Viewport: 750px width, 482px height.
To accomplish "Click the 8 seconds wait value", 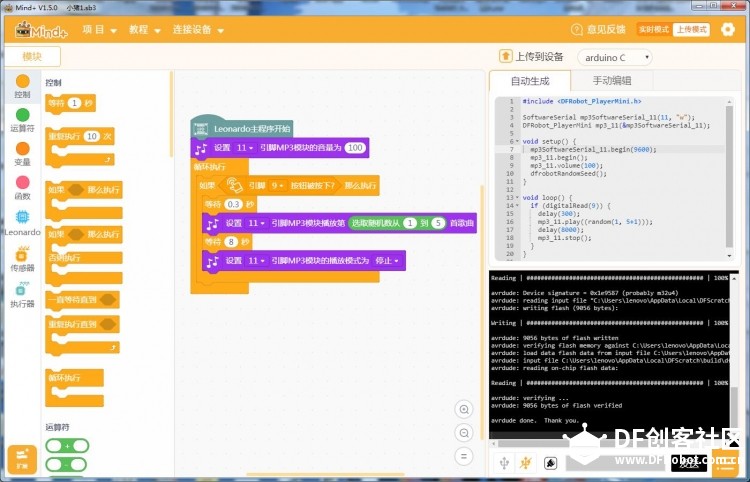I will (231, 242).
